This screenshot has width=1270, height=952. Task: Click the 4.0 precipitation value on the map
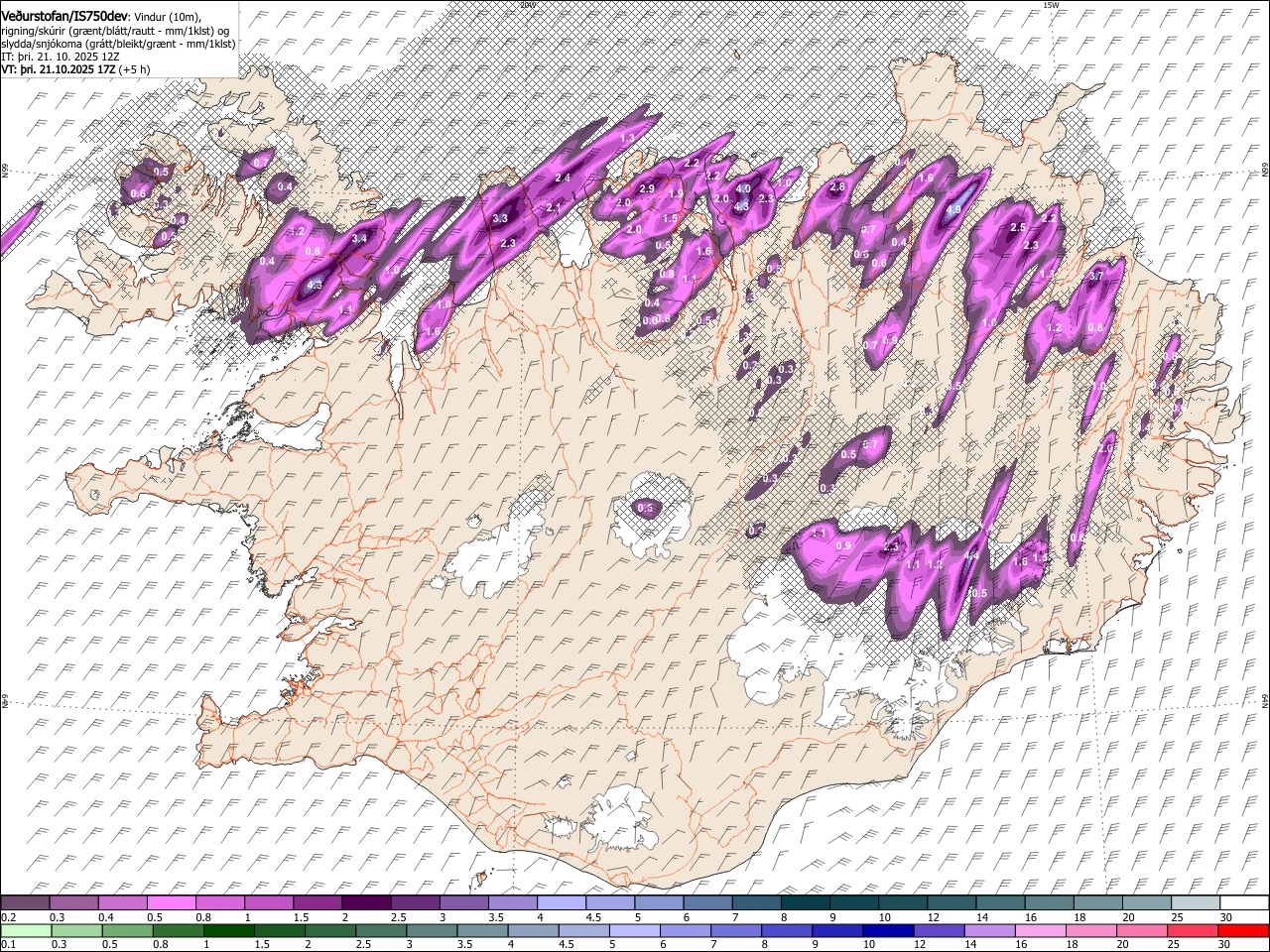click(x=743, y=188)
